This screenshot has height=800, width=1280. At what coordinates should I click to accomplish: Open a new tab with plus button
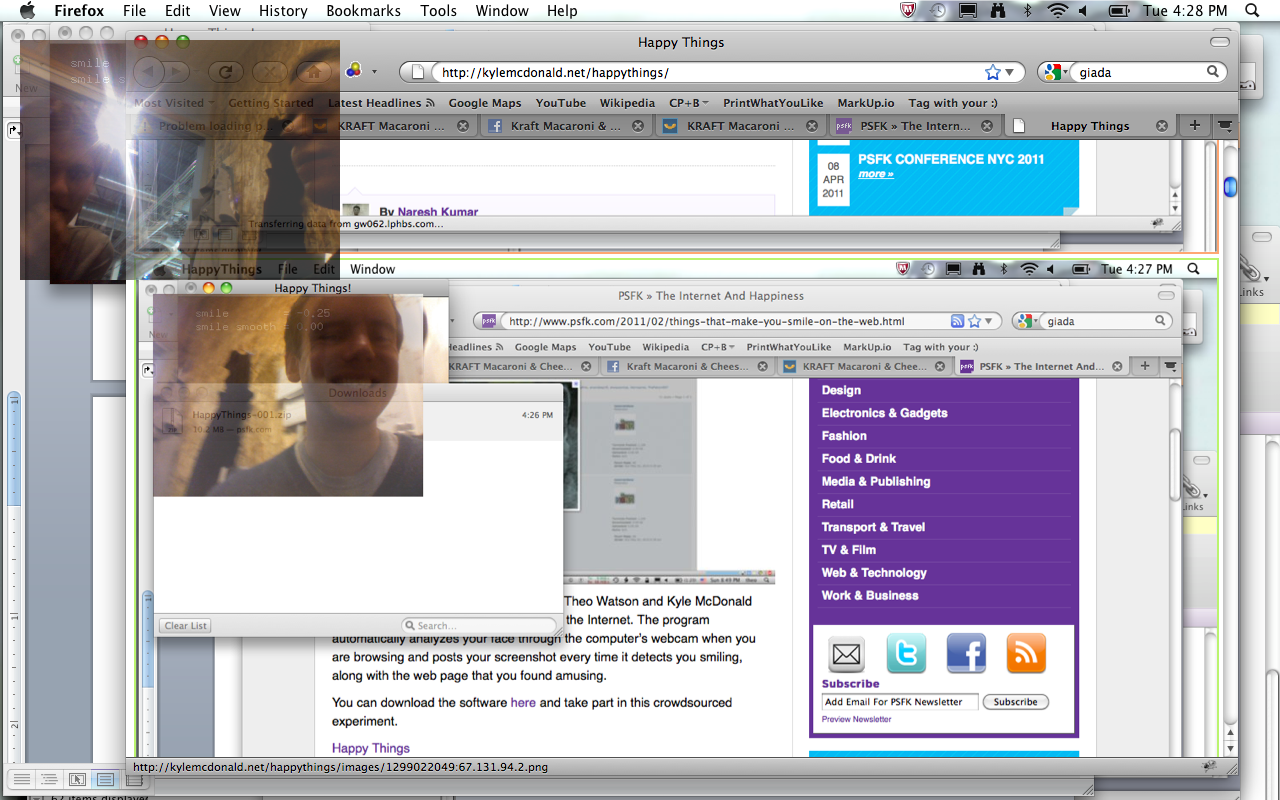click(x=1194, y=126)
